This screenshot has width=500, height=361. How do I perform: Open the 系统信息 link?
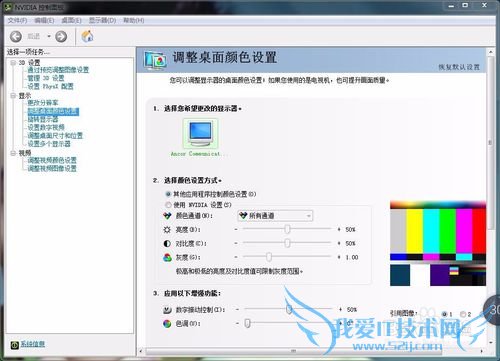33,344
